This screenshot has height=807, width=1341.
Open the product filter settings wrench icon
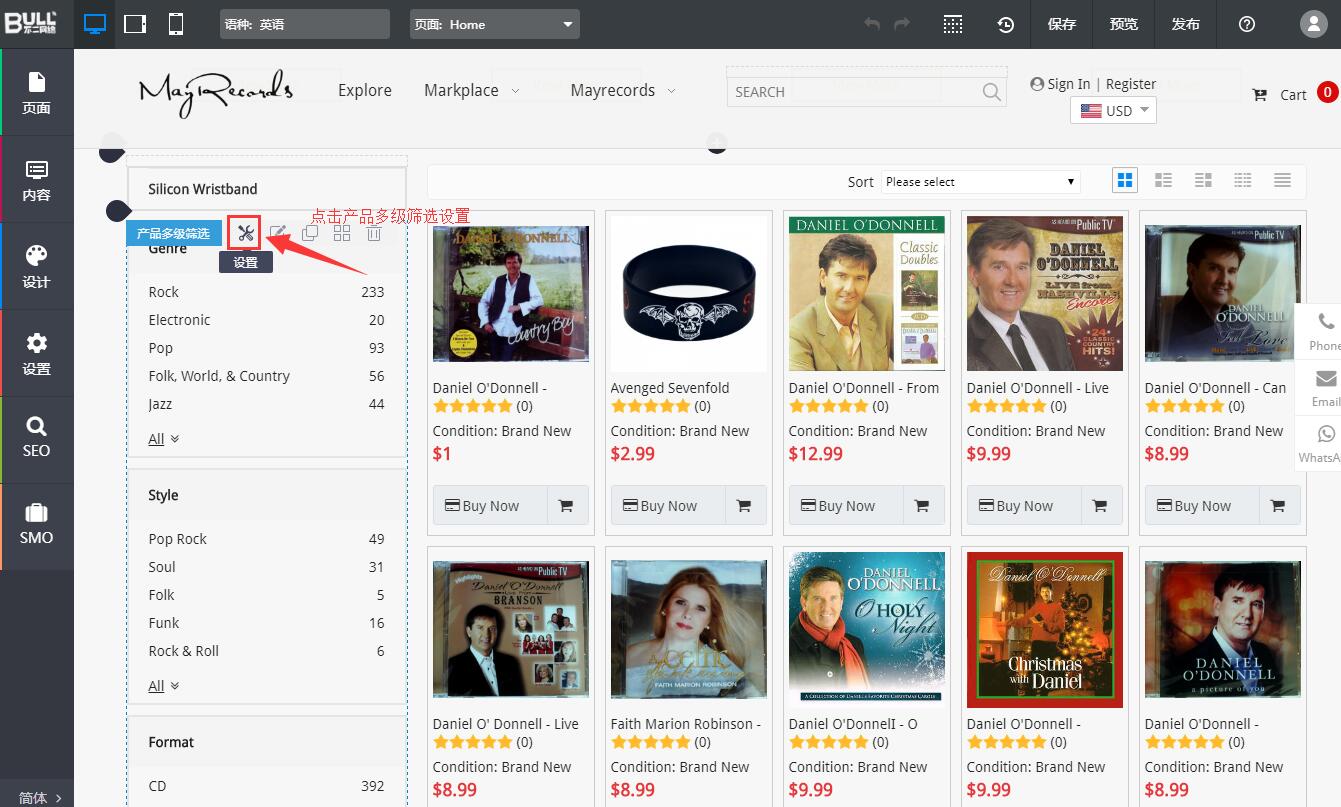245,233
